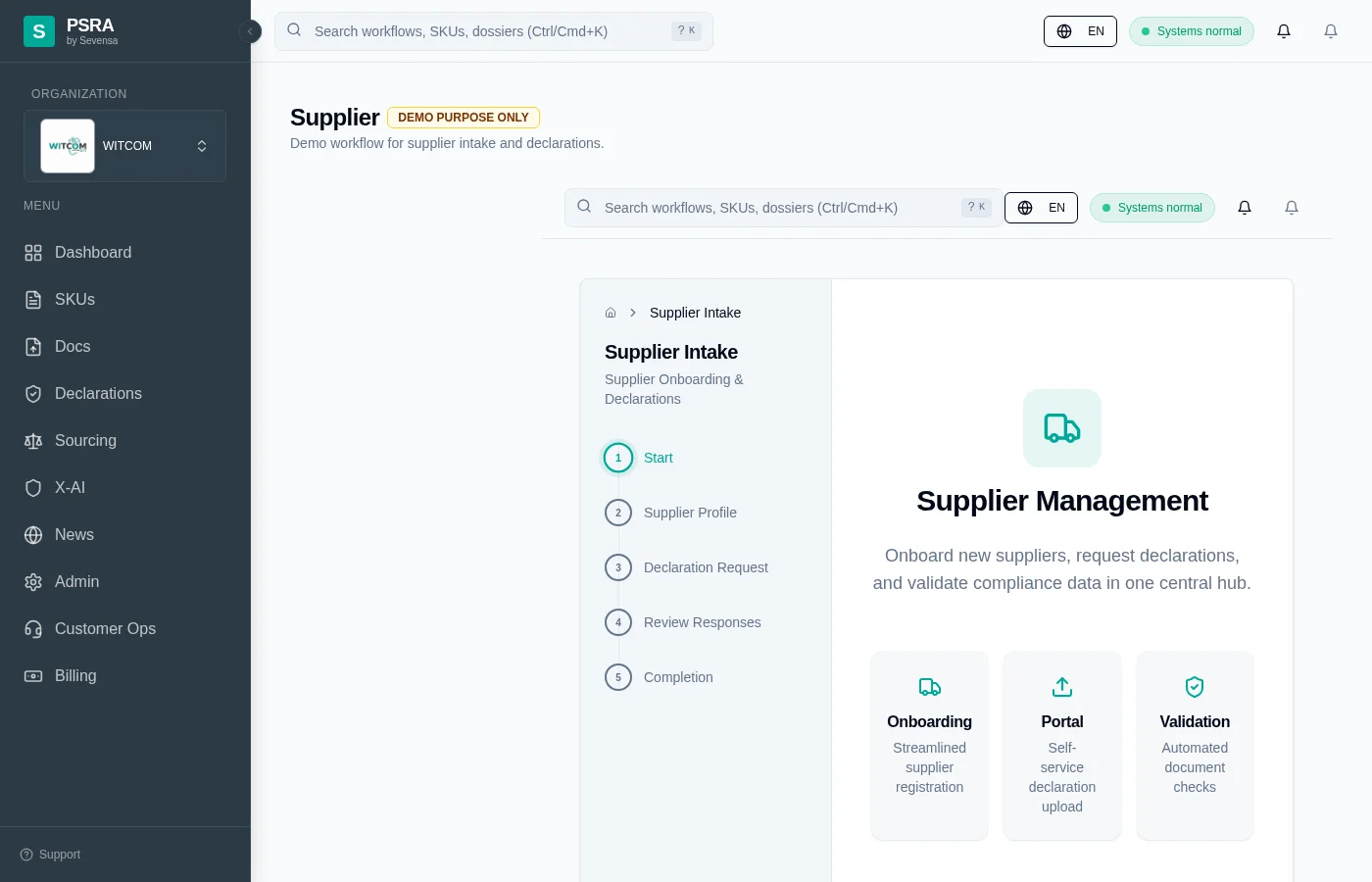Click the Declarations shield icon
The height and width of the screenshot is (882, 1372).
pos(33,394)
